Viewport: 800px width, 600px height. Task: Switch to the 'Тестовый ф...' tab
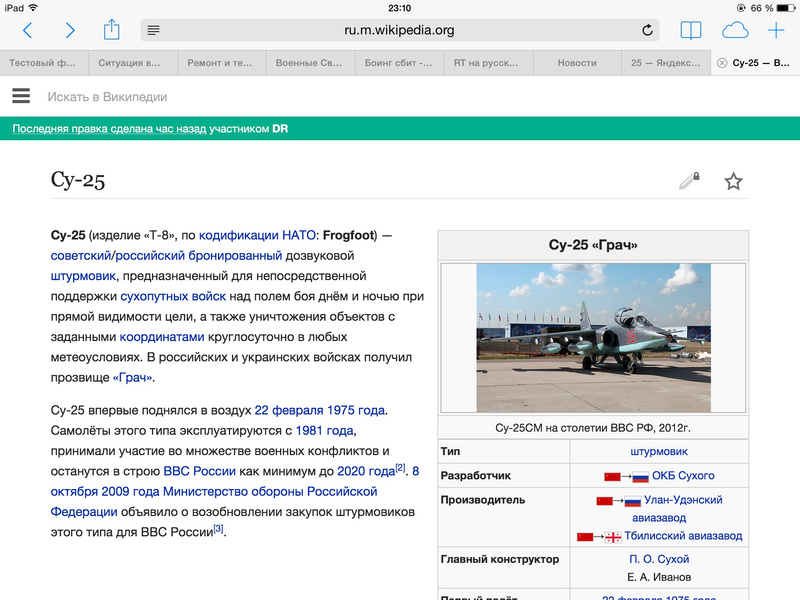(42, 63)
